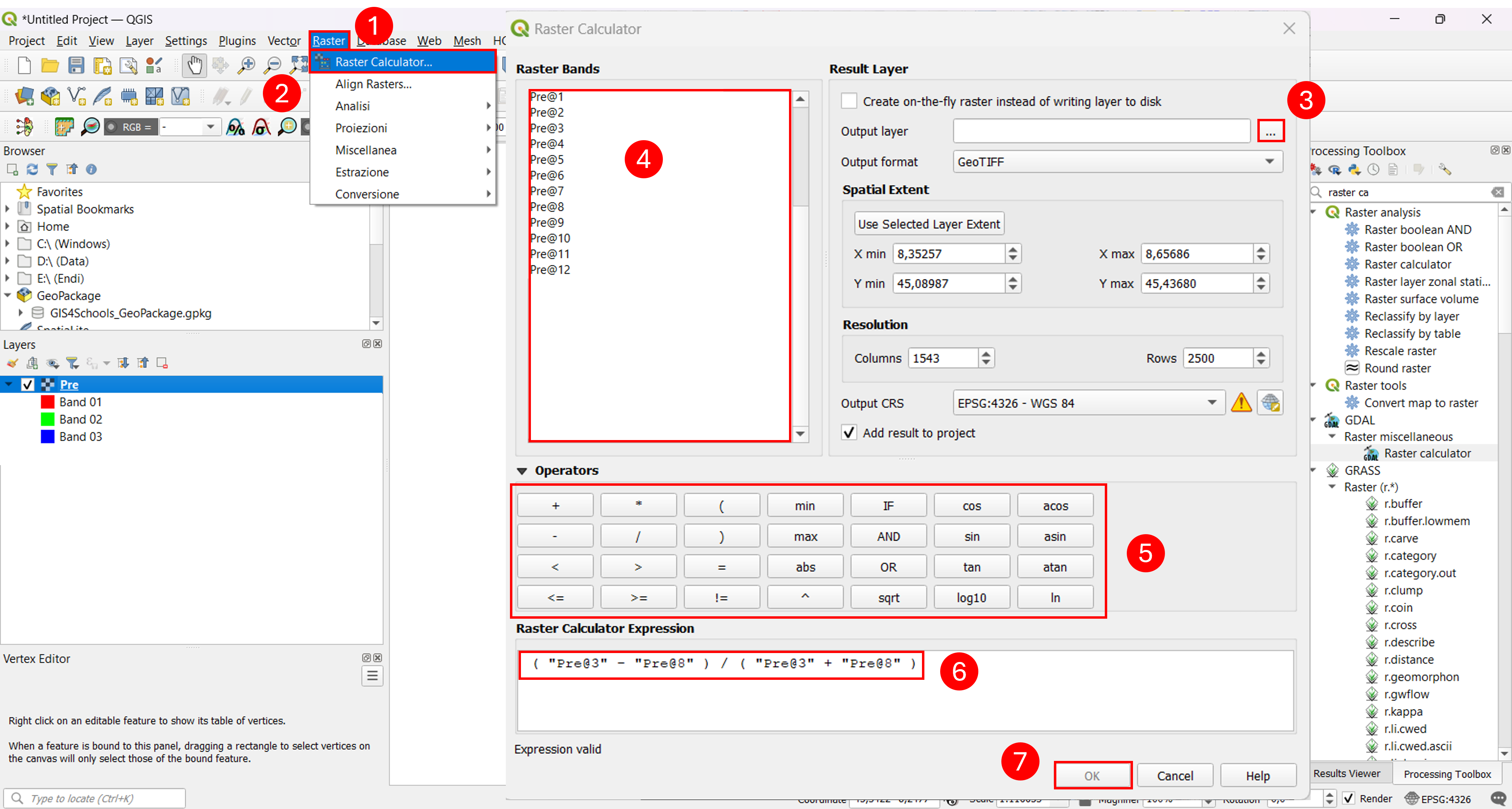1512x809 pixels.
Task: Open the Output format GeoTIFF dropdown
Action: click(1118, 161)
